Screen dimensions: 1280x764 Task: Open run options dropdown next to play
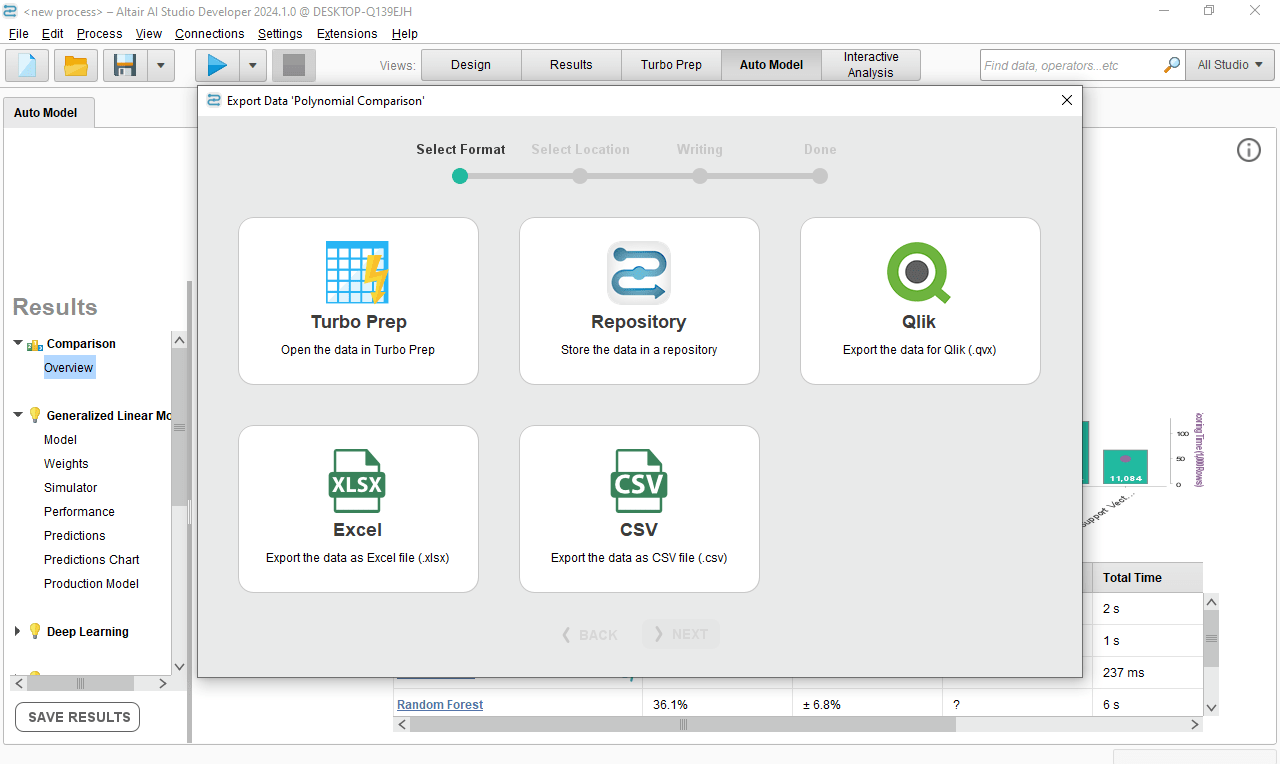[x=252, y=65]
